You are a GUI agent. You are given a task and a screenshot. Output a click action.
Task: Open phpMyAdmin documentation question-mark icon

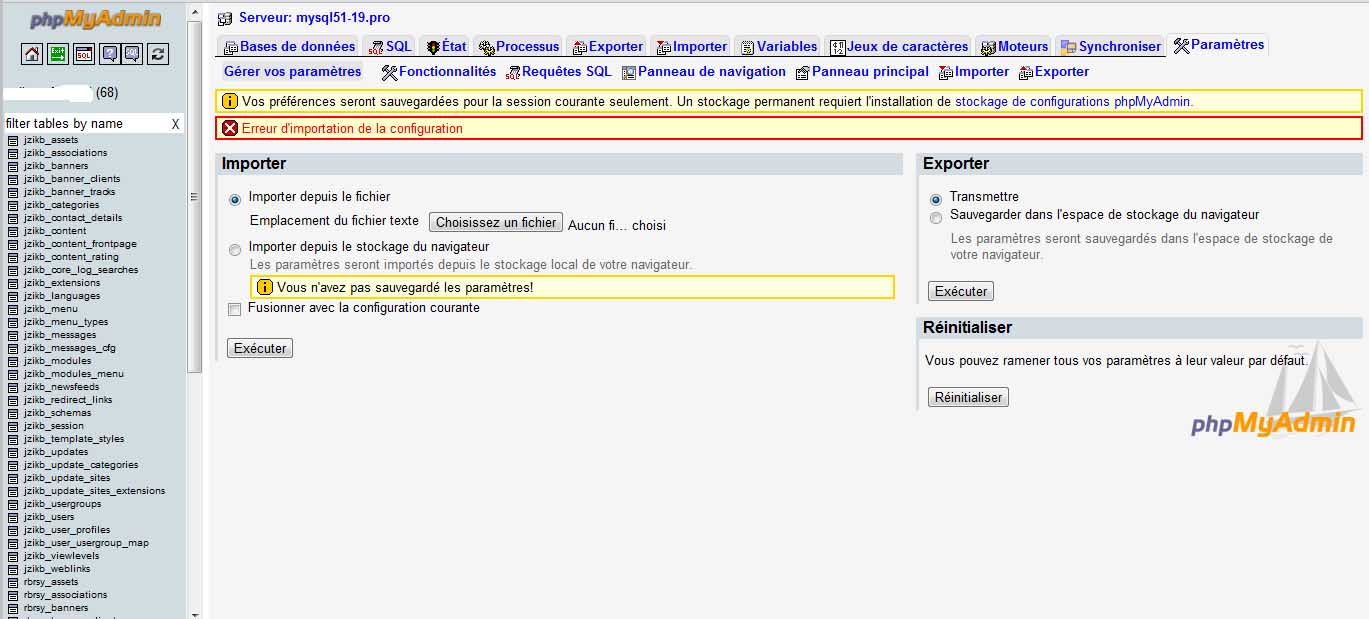109,54
